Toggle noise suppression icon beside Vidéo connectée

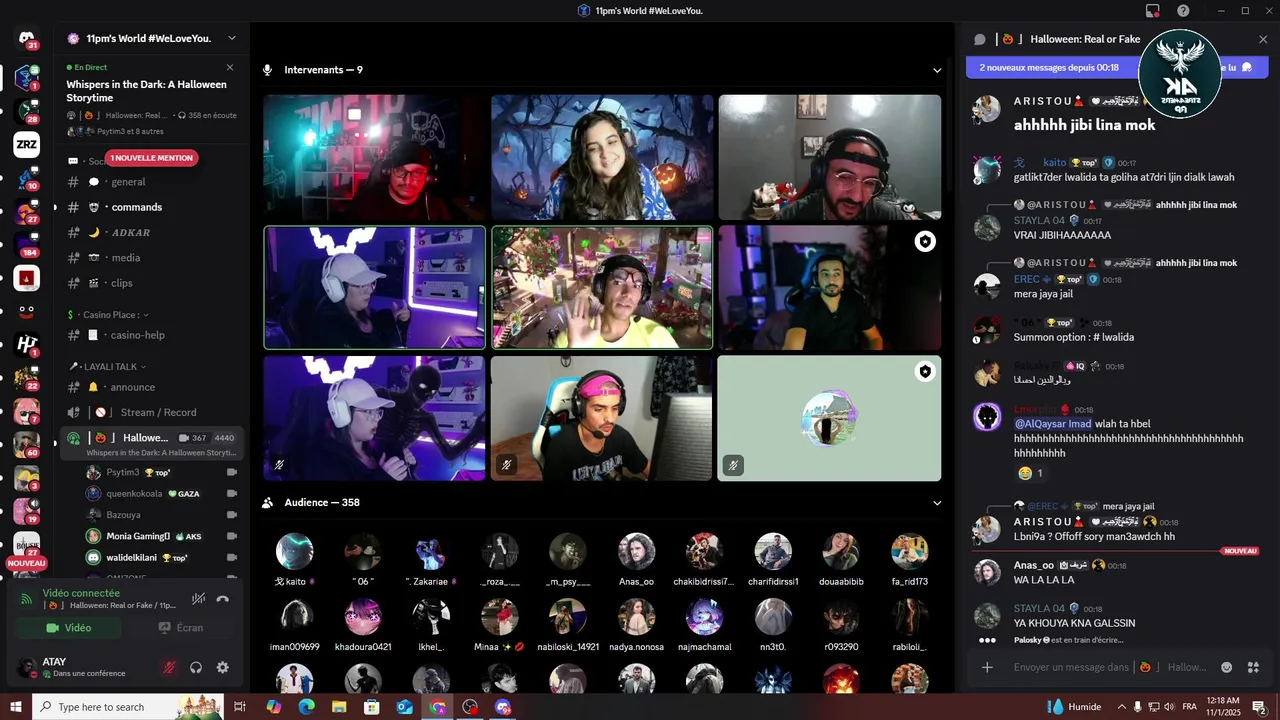(x=199, y=598)
